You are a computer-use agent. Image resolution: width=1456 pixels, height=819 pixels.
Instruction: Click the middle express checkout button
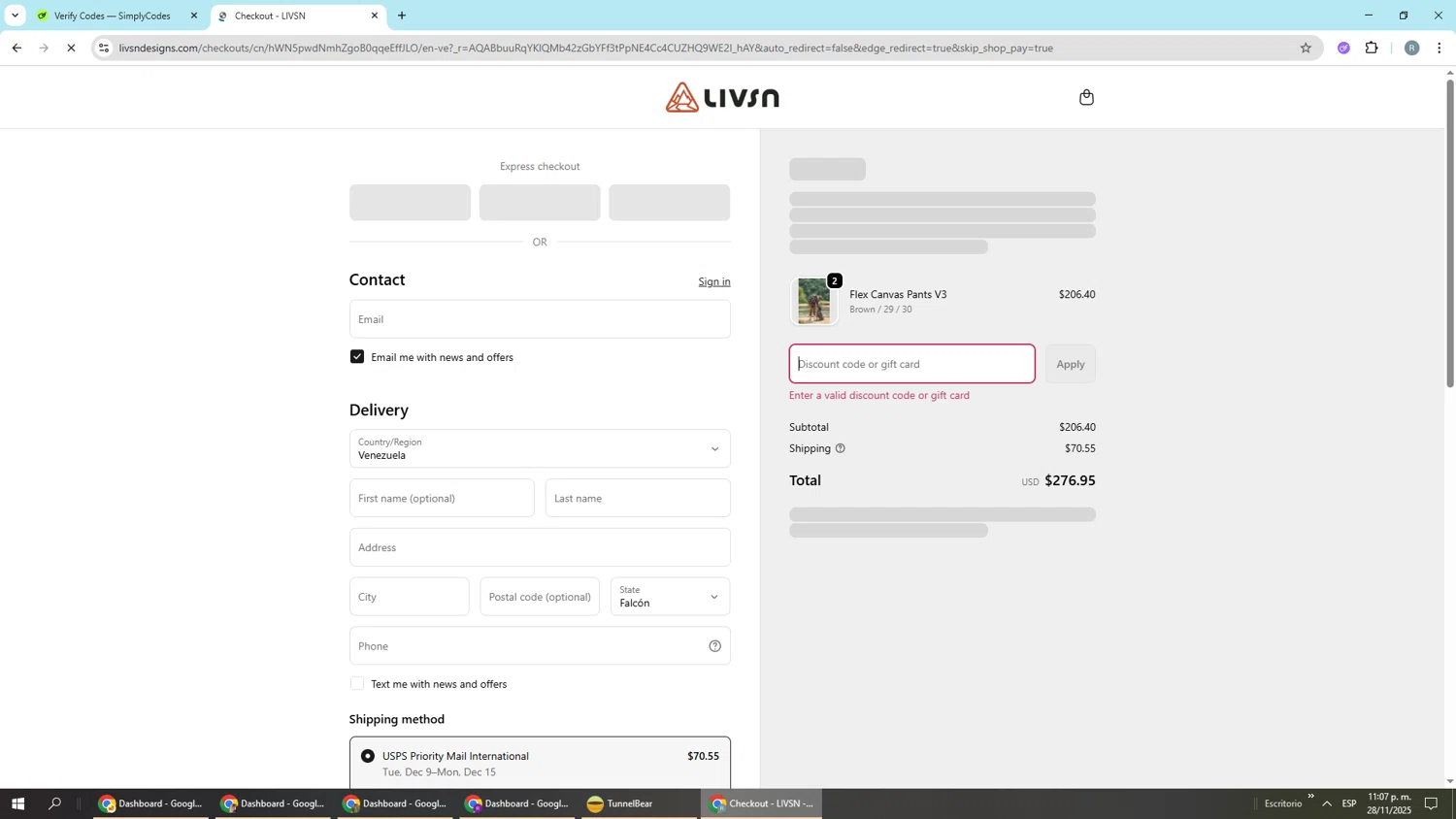point(540,203)
